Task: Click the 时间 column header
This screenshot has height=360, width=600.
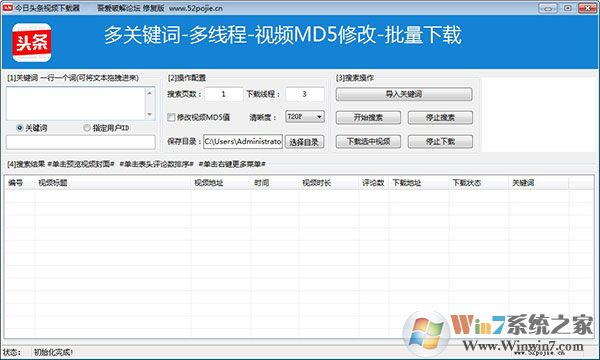Action: pyautogui.click(x=275, y=183)
